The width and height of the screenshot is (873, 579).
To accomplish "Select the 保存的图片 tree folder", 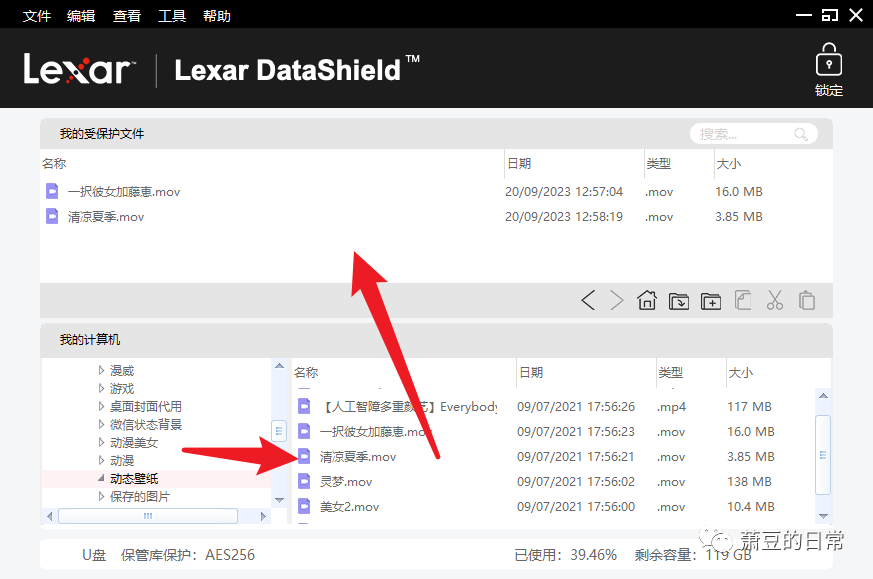I will [140, 496].
